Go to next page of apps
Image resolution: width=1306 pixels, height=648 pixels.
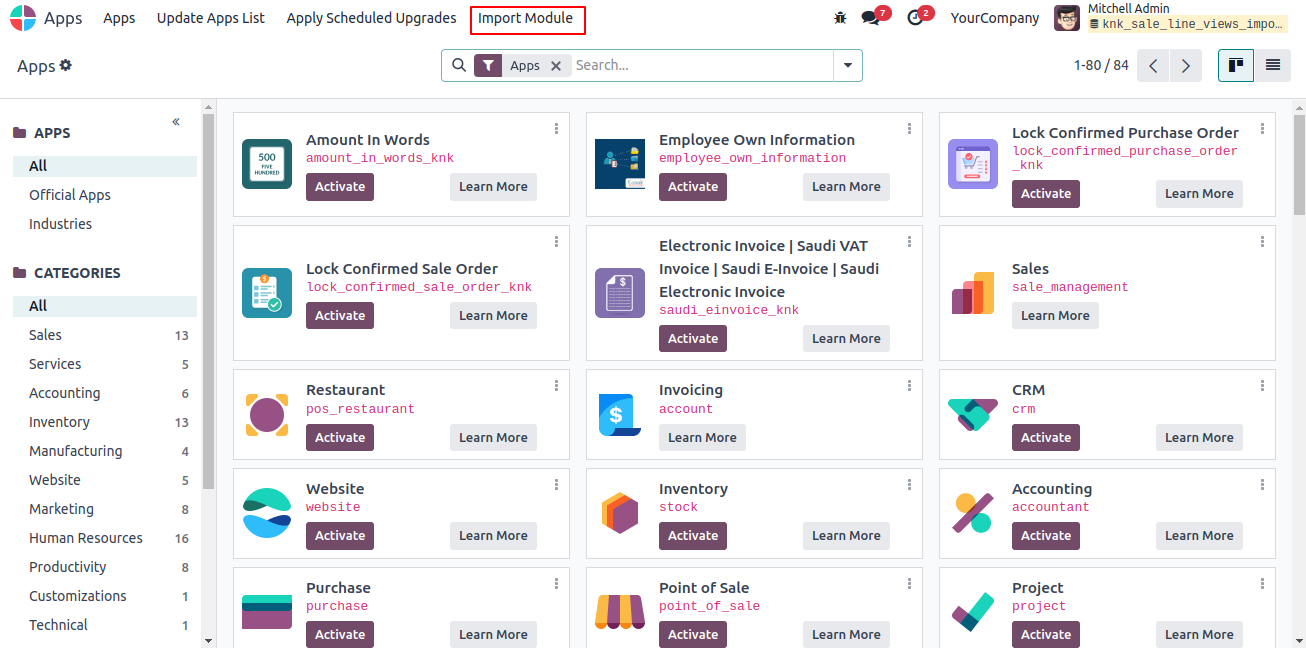point(1185,65)
